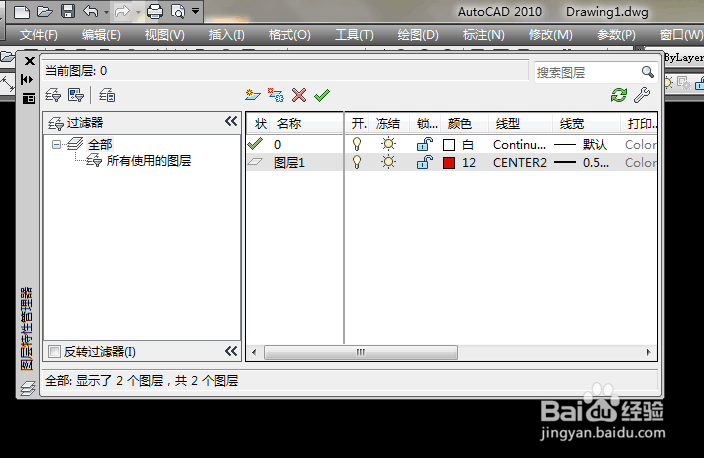Open the 文件(F) menu
The image size is (704, 458).
(x=39, y=35)
